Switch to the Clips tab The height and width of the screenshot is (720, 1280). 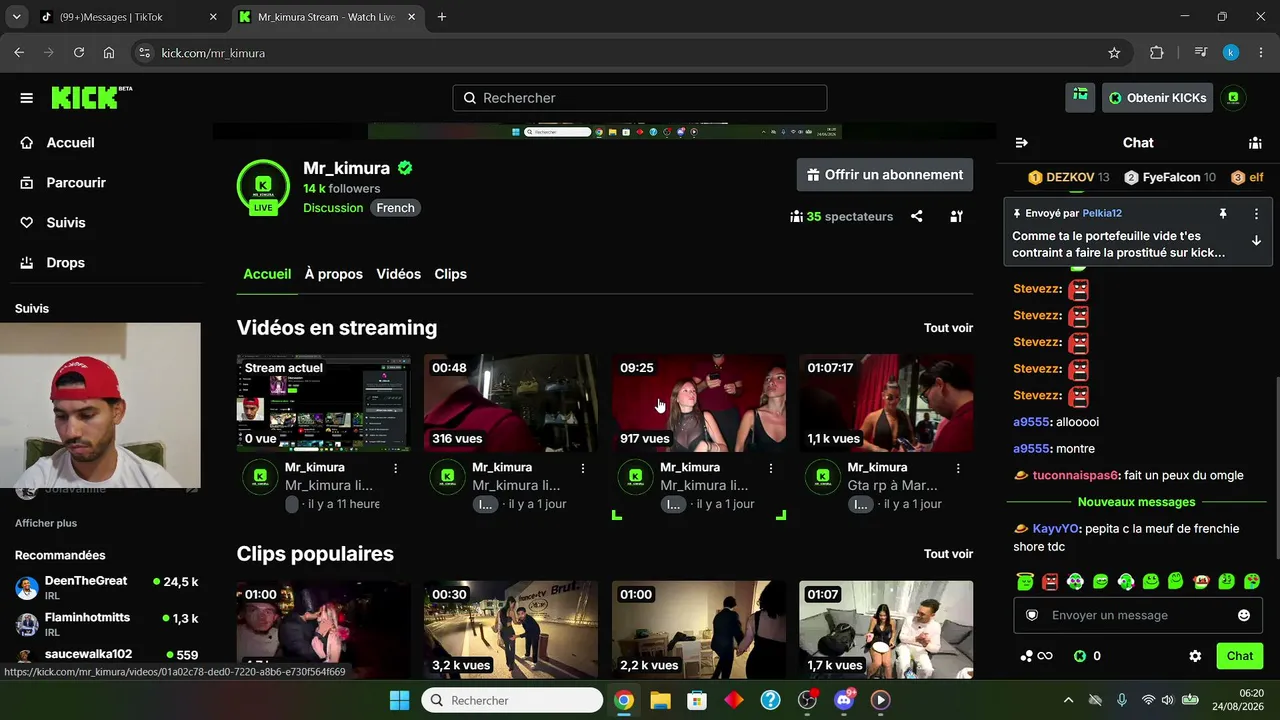450,274
